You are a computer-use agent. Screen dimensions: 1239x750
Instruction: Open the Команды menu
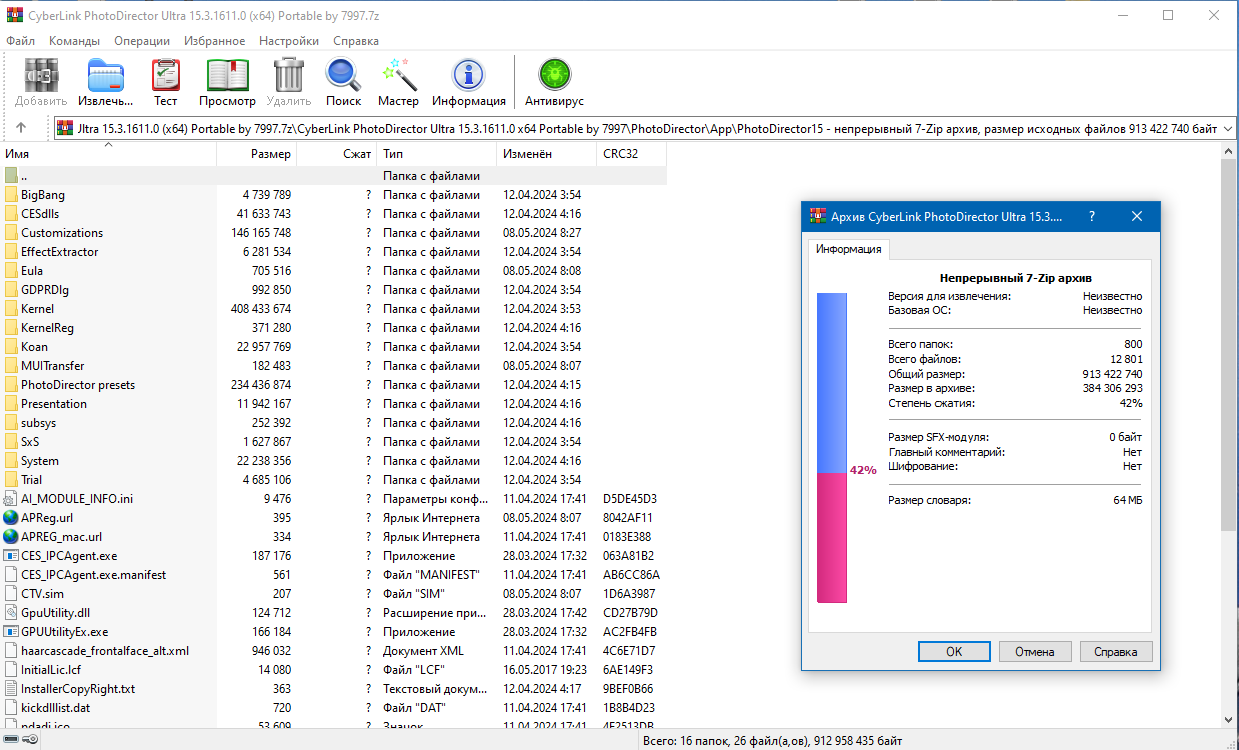[74, 41]
